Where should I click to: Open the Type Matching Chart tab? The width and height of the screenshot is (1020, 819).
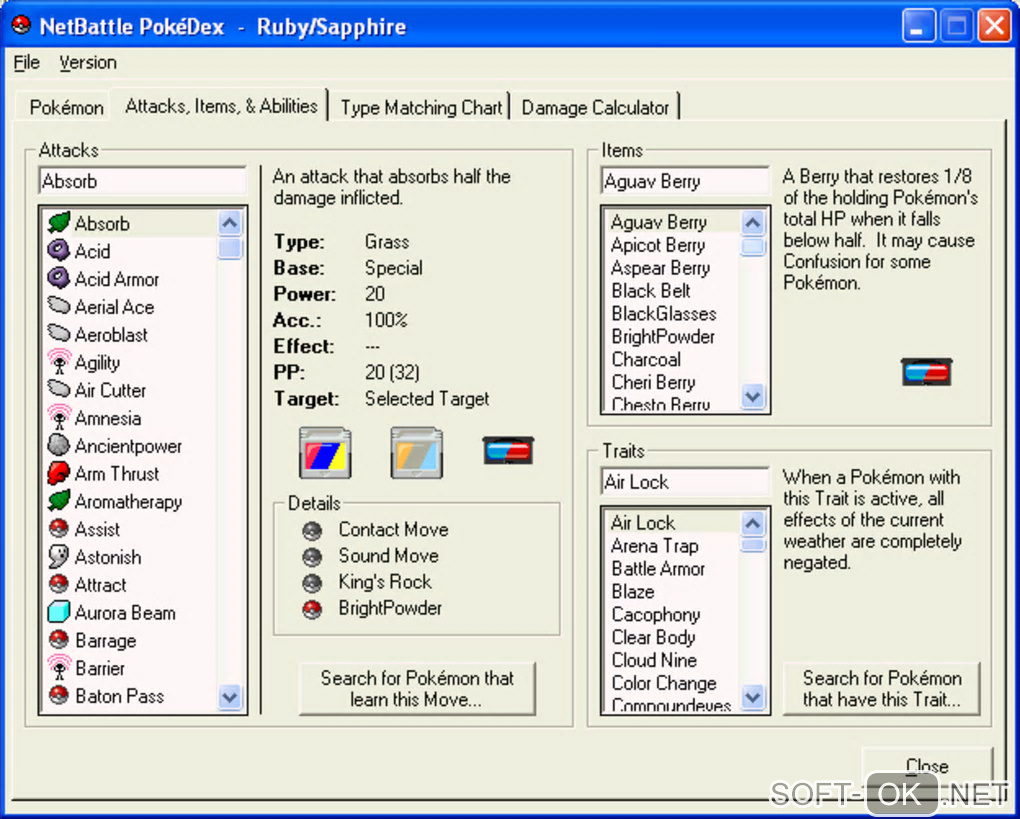pyautogui.click(x=422, y=107)
